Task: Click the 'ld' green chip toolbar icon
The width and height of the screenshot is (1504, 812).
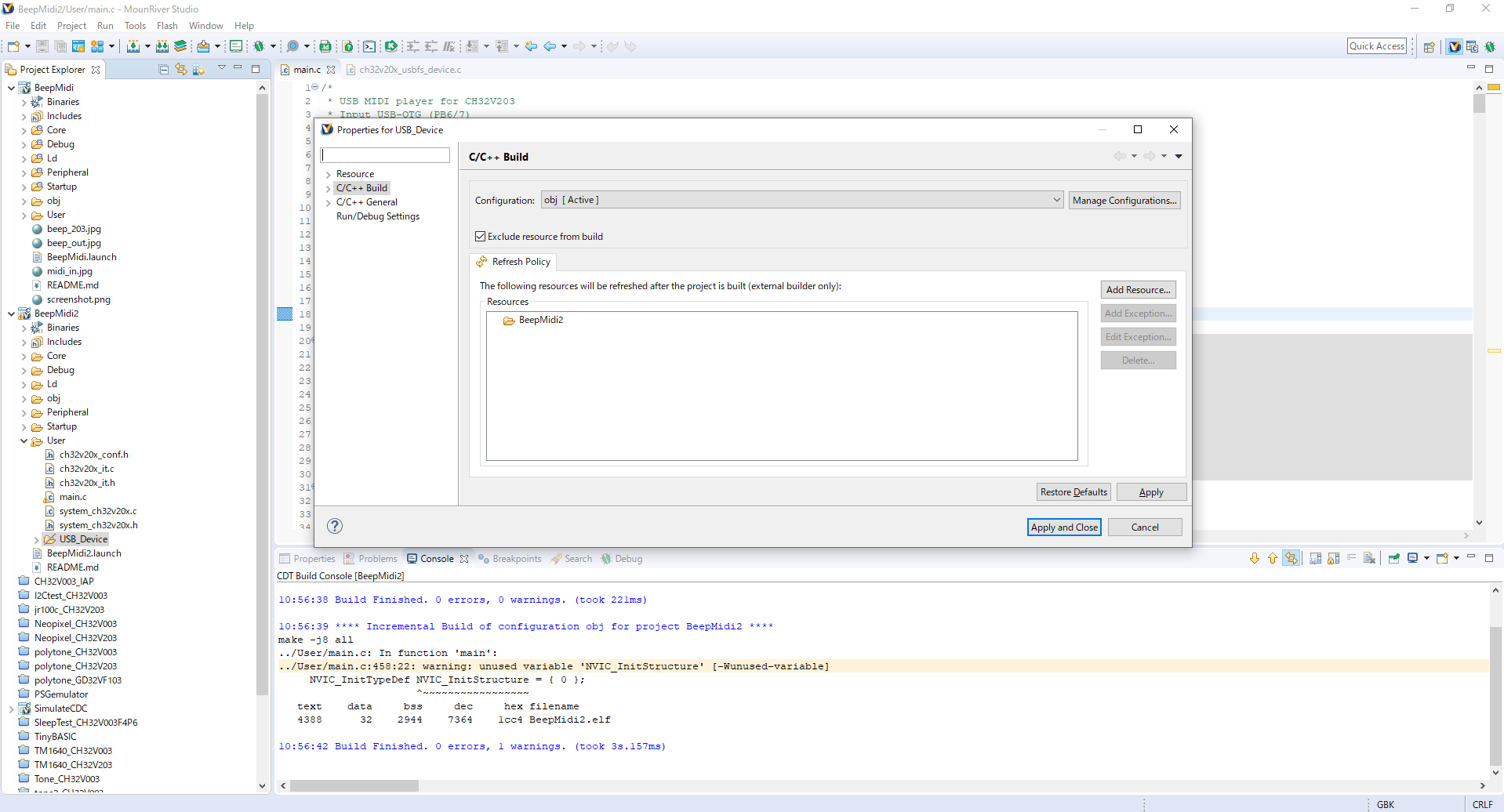Action: [x=325, y=46]
